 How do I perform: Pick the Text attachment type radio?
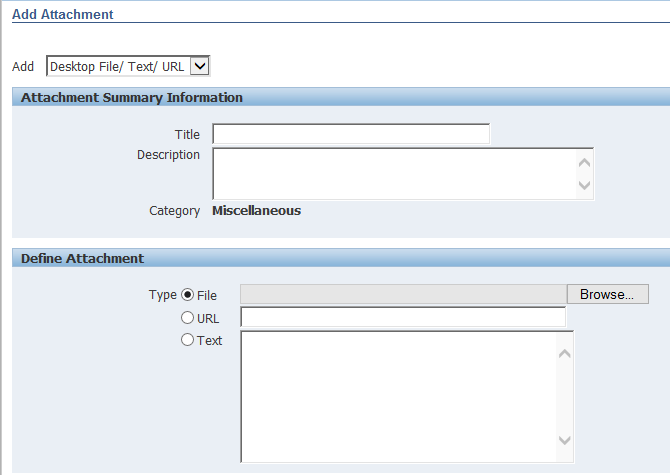[x=187, y=340]
